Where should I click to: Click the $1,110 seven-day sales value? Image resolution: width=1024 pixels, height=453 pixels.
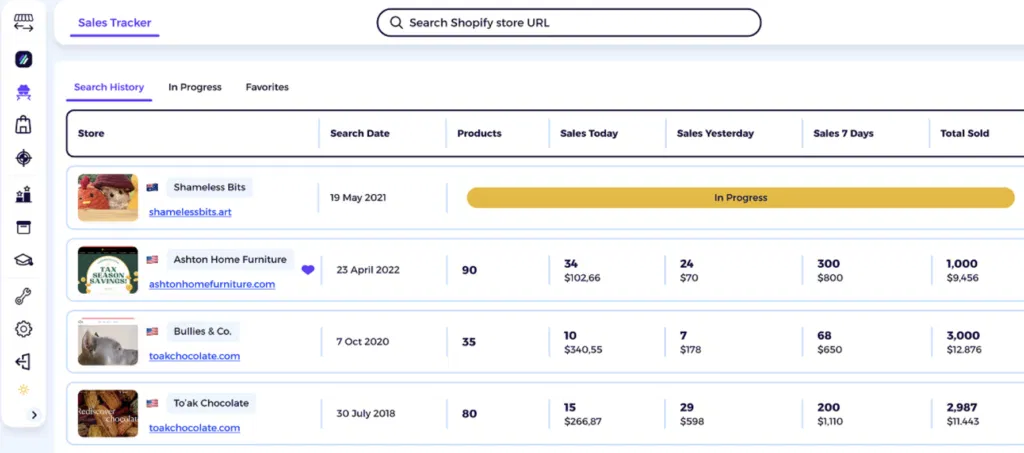point(832,422)
